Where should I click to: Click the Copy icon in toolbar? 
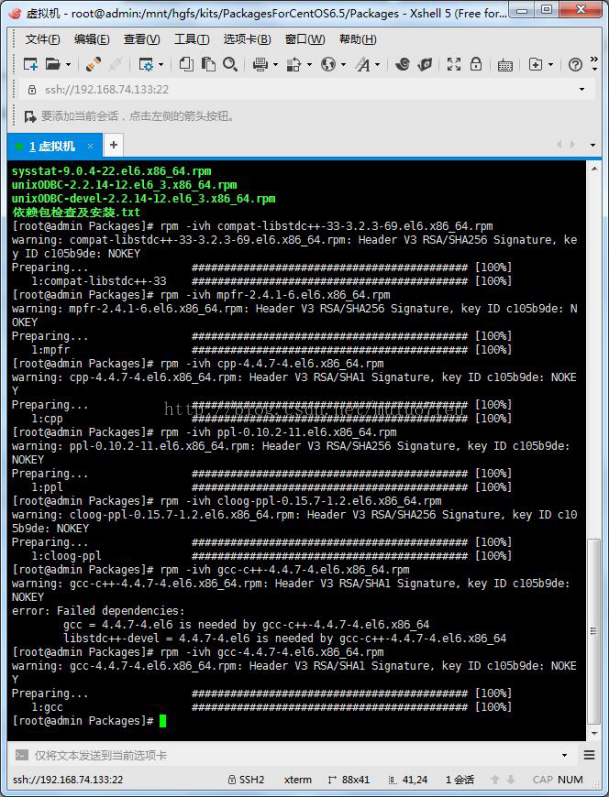[x=187, y=65]
